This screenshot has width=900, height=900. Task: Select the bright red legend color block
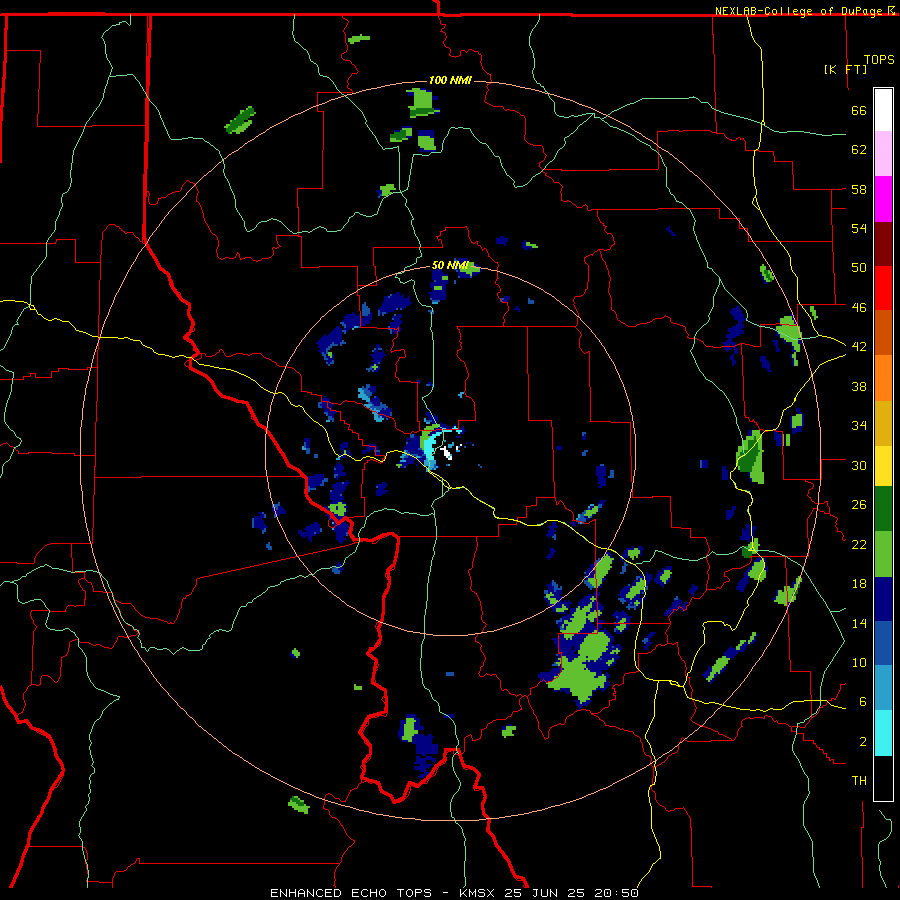point(883,288)
